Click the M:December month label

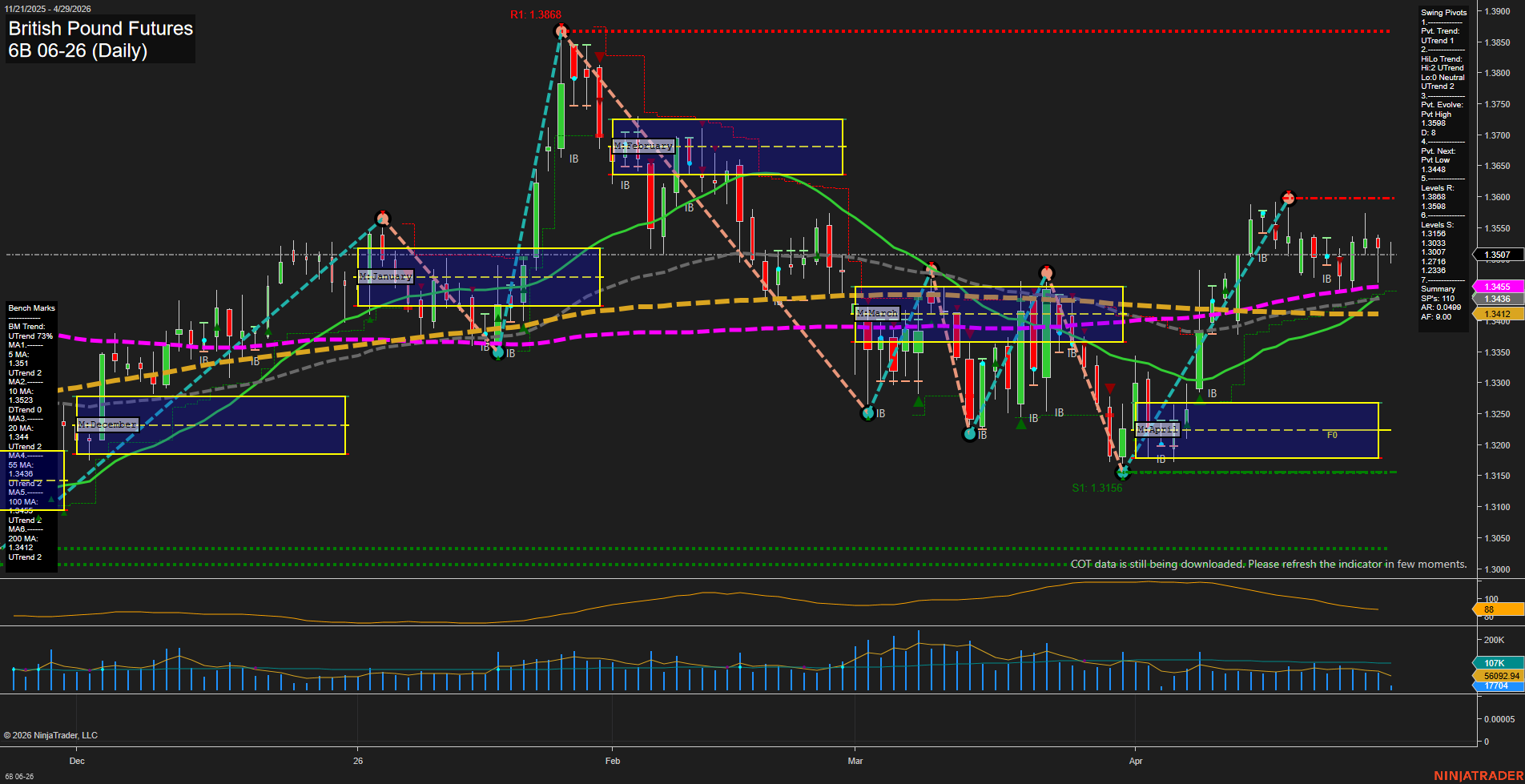[x=107, y=424]
